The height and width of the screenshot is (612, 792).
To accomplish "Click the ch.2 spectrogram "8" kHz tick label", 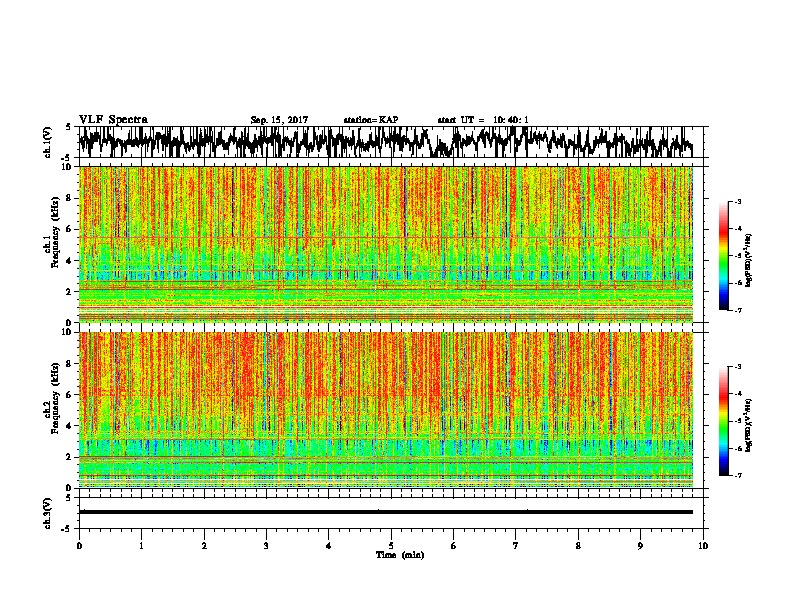I will pos(70,364).
